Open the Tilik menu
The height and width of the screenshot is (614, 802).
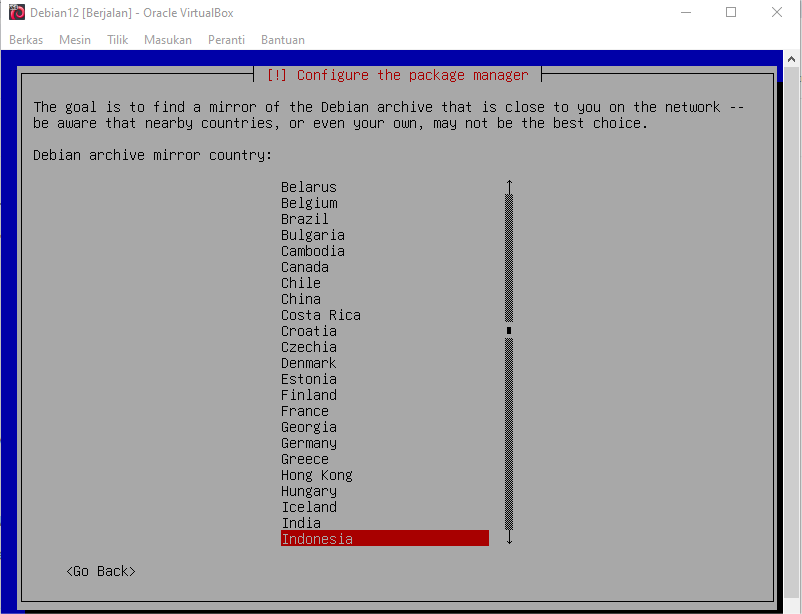coord(117,40)
